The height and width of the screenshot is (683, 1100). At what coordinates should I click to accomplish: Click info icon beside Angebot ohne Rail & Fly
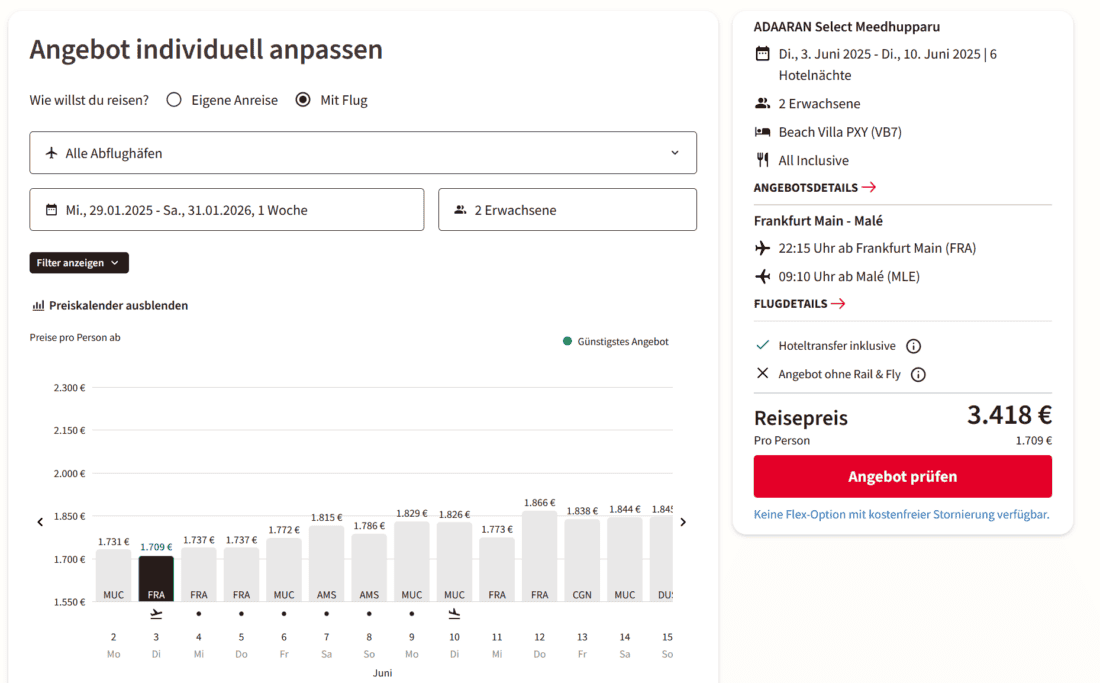[918, 375]
